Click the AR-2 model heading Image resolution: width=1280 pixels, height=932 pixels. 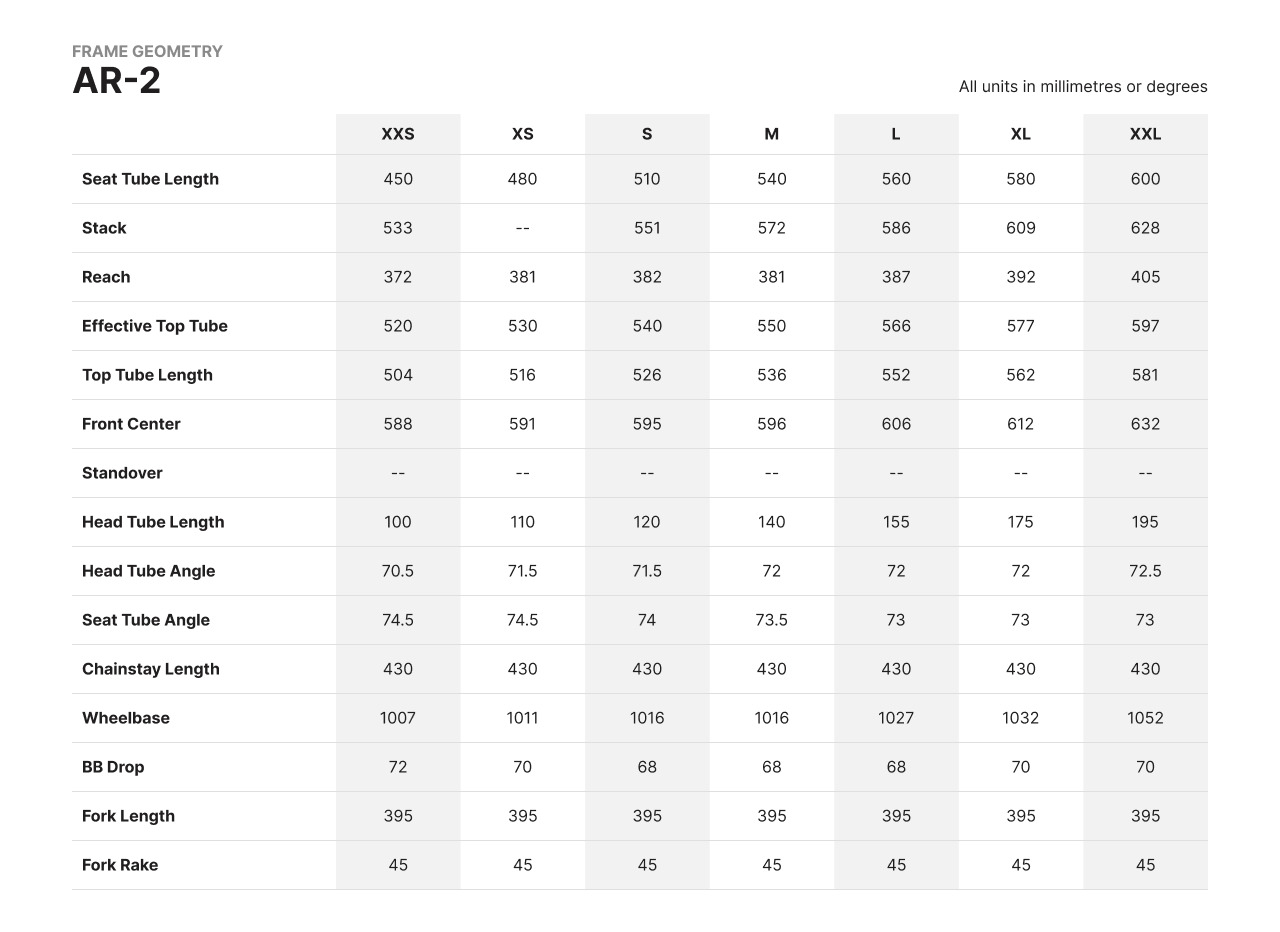117,81
